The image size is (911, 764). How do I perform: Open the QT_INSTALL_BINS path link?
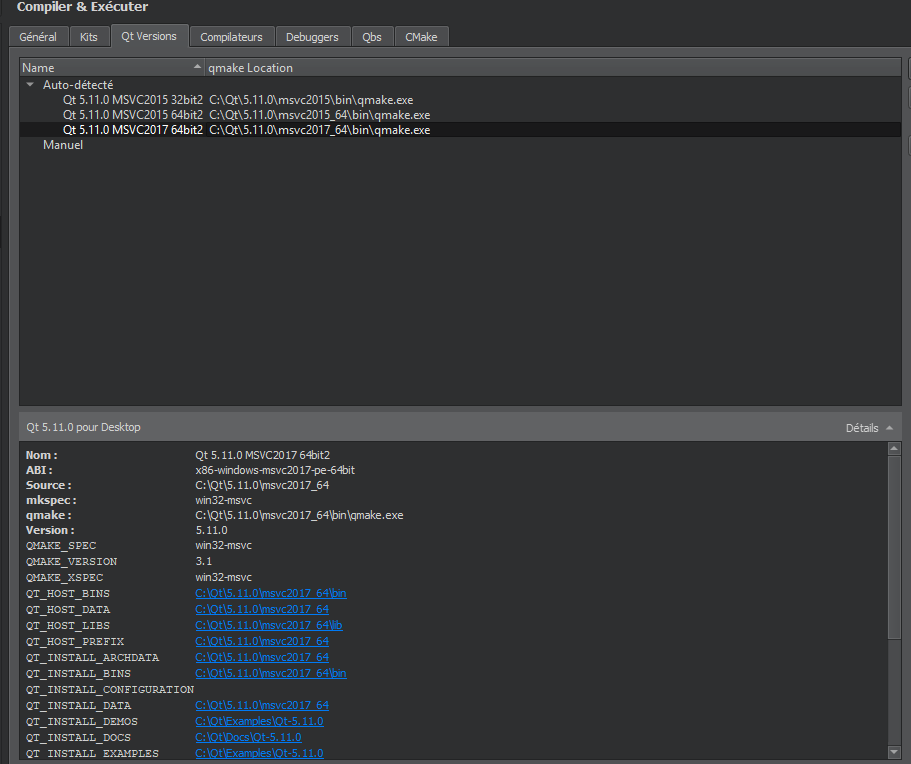271,673
